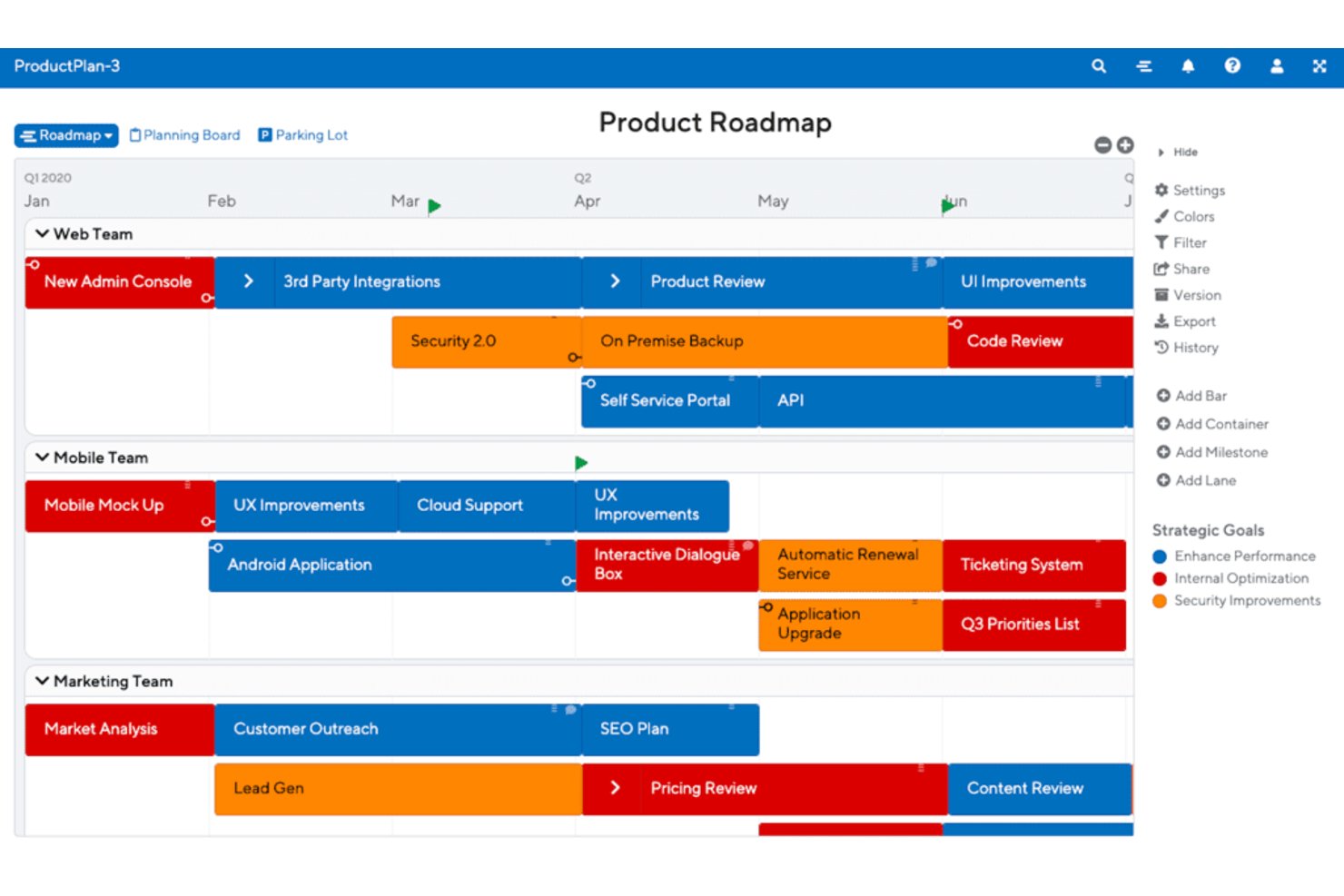1344x896 pixels.
Task: Collapse the Mobile Team lane
Action: tap(42, 458)
